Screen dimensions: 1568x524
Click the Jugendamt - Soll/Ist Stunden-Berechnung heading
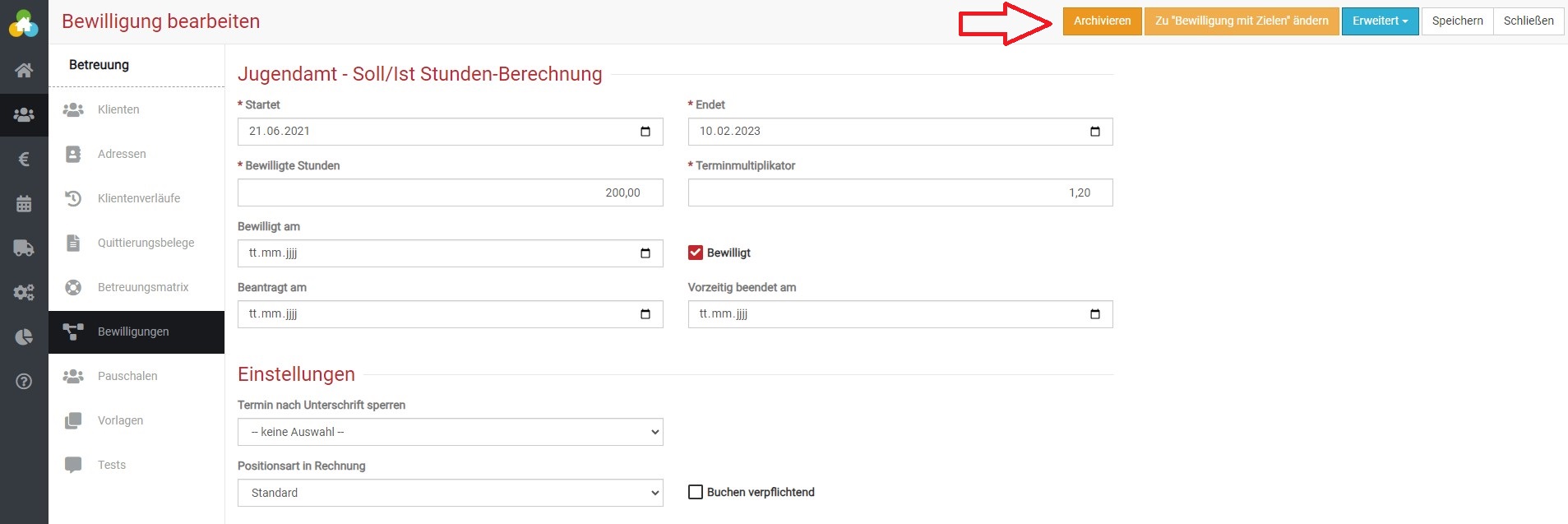pos(420,74)
